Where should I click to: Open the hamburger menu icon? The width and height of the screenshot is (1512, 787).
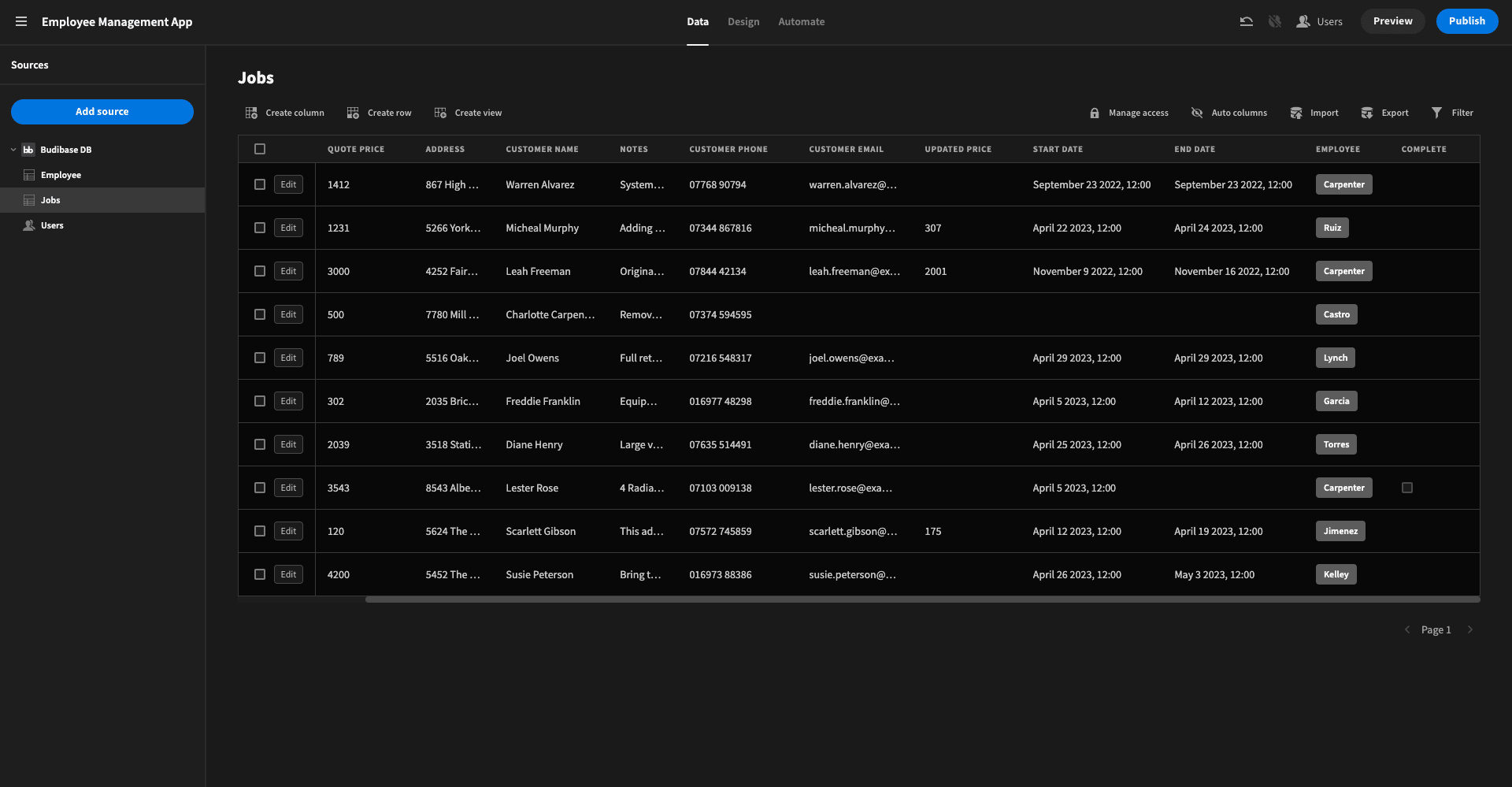pos(21,21)
